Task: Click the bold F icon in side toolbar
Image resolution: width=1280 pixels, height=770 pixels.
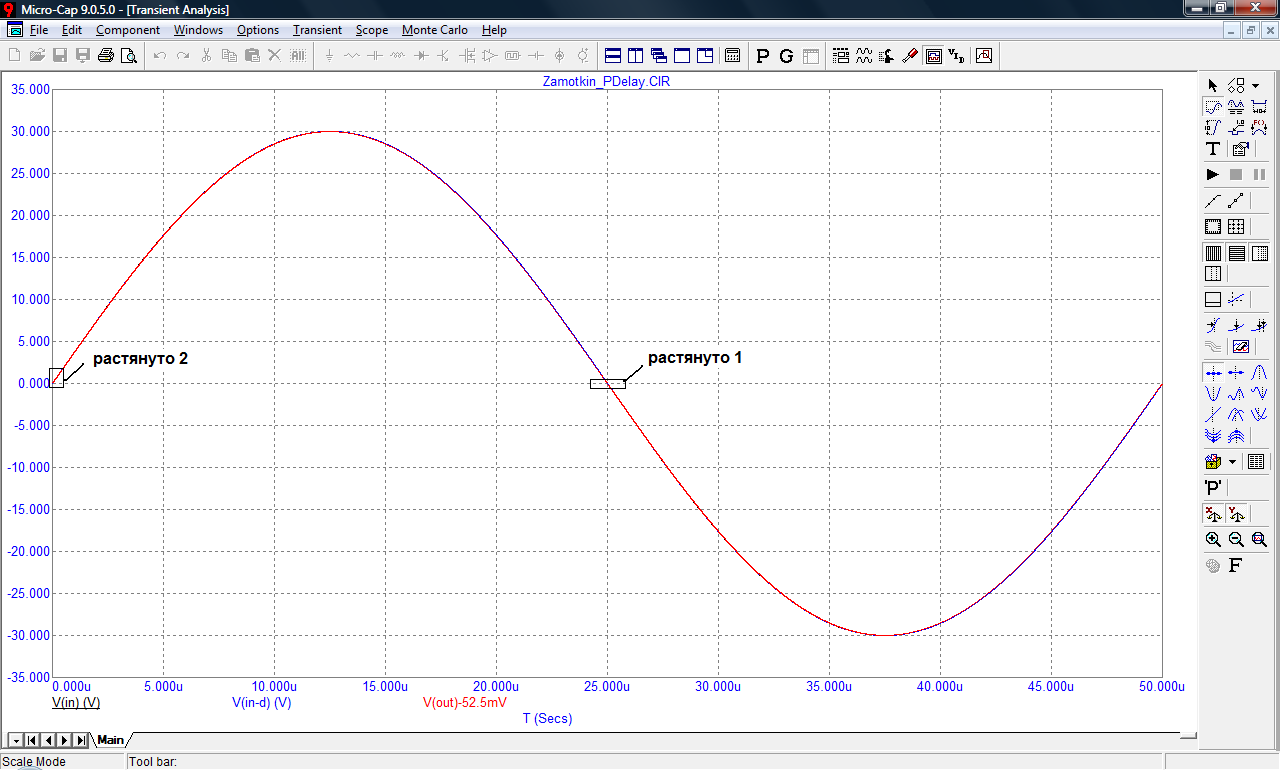Action: click(1235, 565)
